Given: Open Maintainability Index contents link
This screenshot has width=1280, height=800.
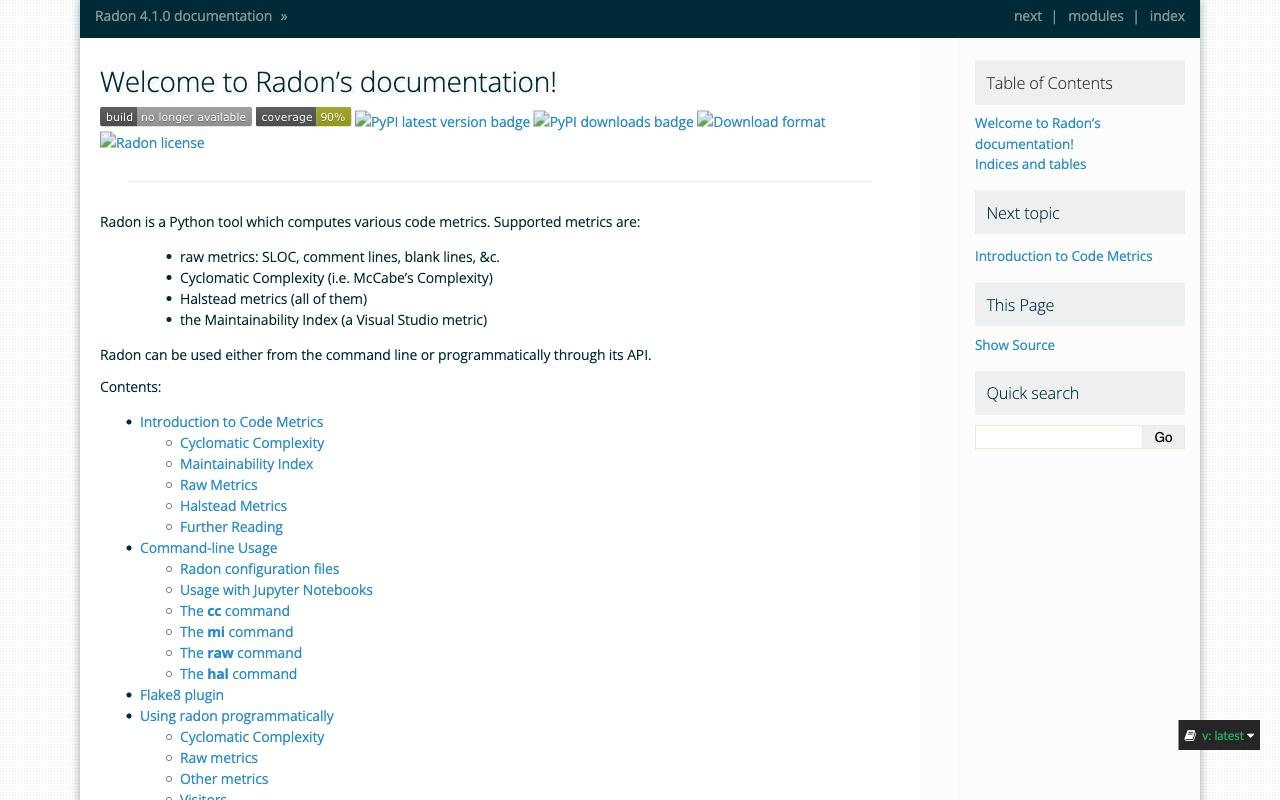Looking at the screenshot, I should coord(246,464).
